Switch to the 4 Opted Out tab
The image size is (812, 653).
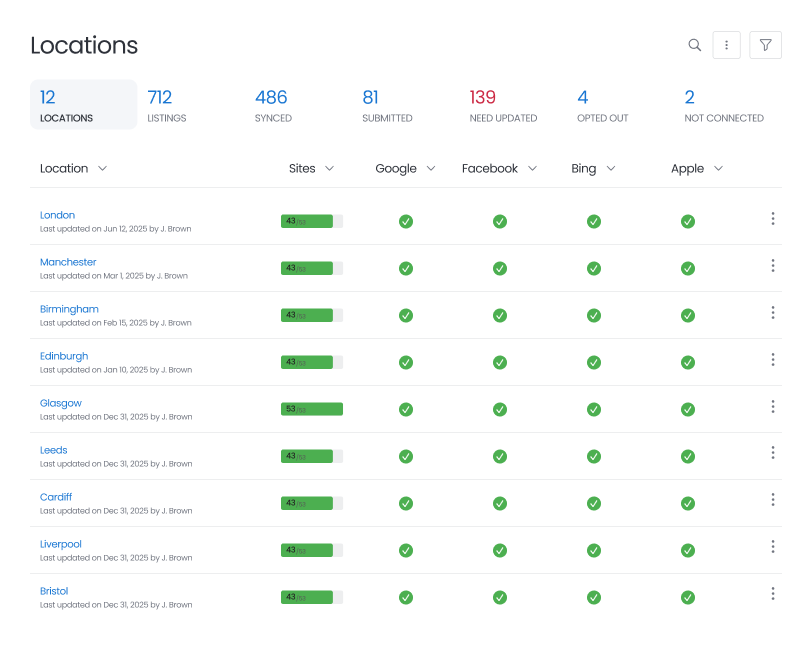pos(602,105)
